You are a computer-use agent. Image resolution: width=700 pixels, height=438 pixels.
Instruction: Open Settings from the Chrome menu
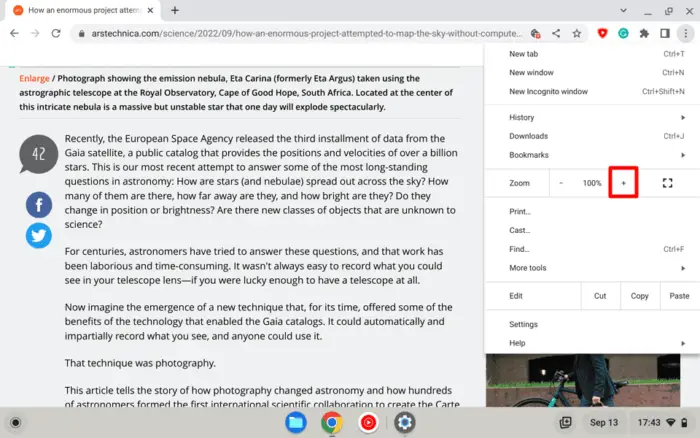592,324
